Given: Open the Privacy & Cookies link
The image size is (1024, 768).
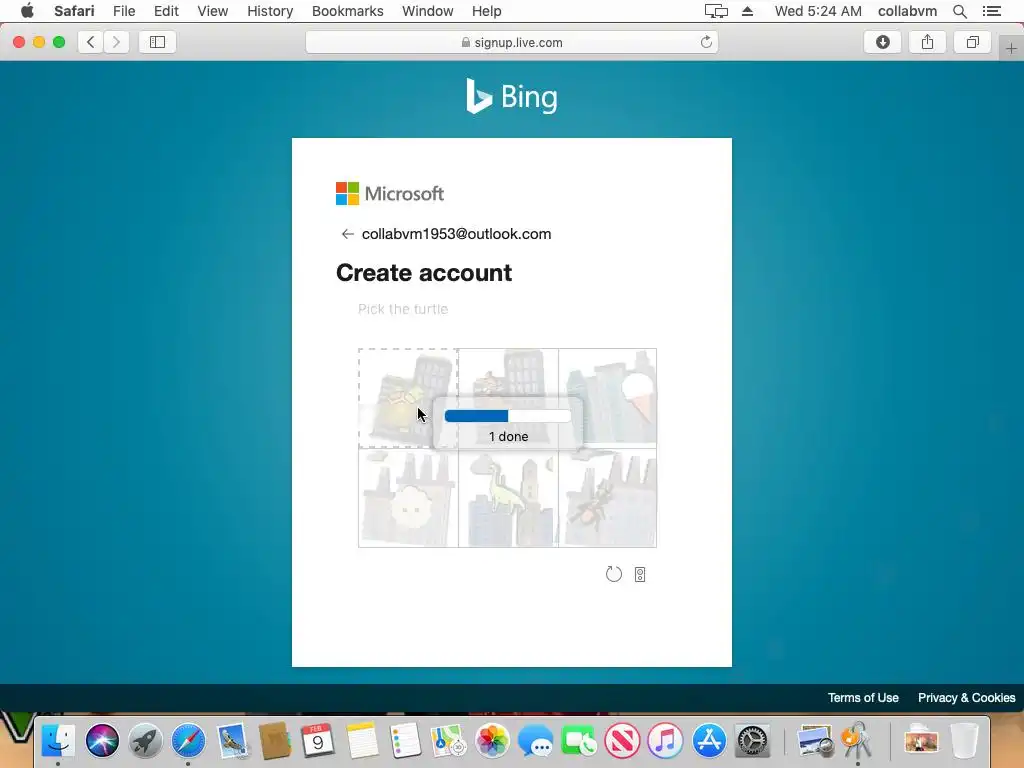Looking at the screenshot, I should [x=967, y=697].
